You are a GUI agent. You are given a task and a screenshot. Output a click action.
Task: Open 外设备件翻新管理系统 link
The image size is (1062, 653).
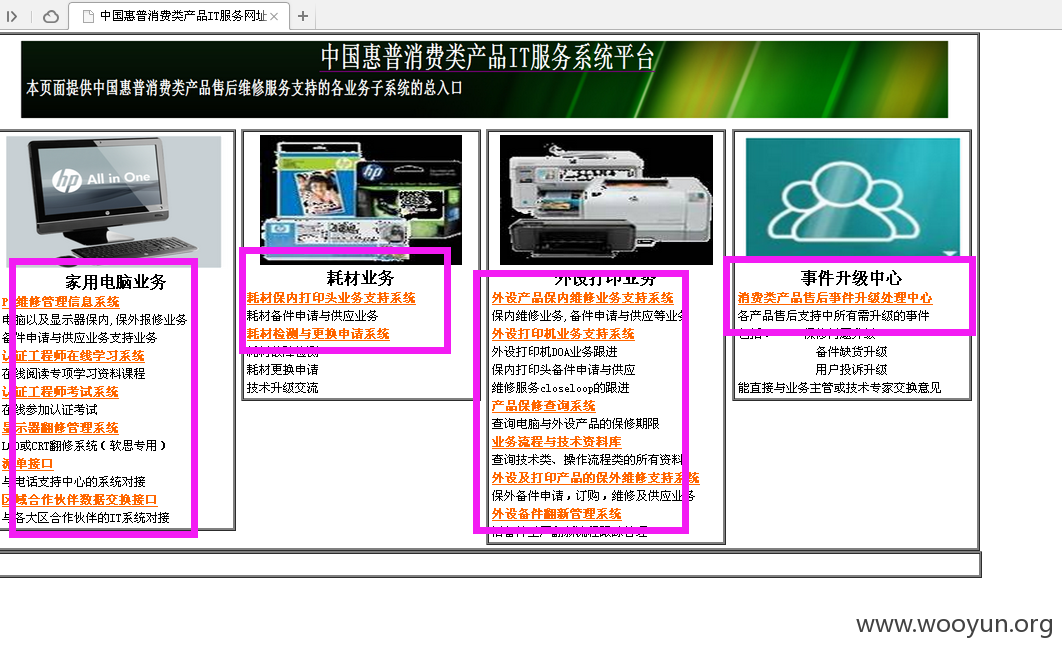tap(556, 514)
